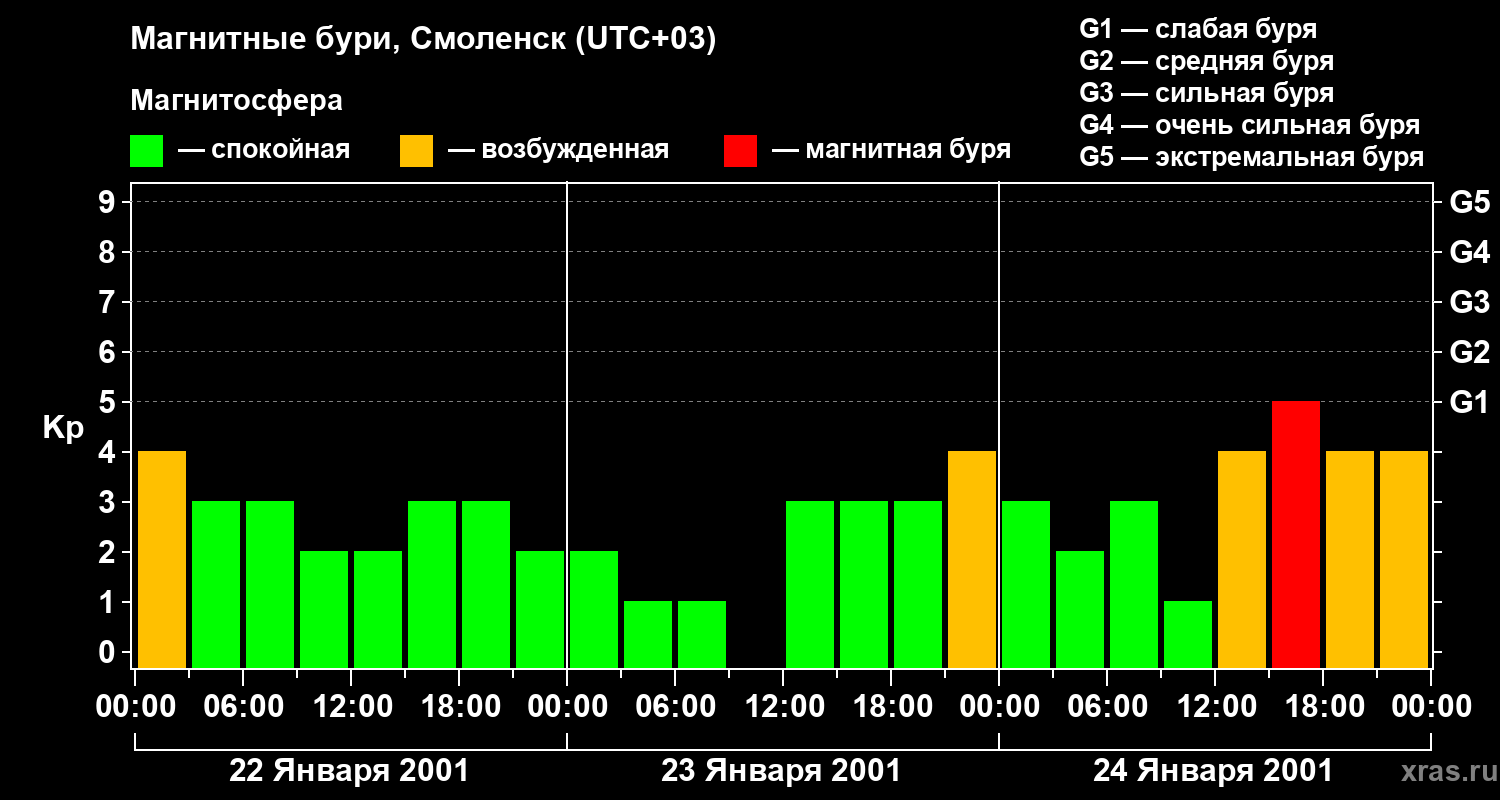
Task: Click the orange excited magnetosphere legend swatch
Action: coord(416,151)
